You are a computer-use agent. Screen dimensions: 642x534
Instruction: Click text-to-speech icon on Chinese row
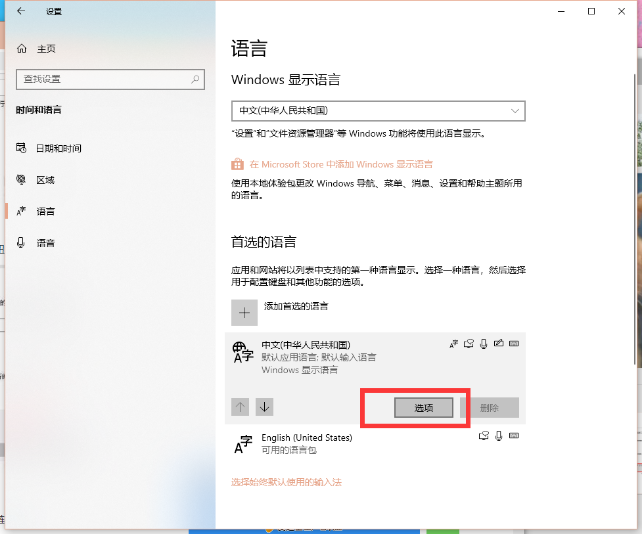pos(469,344)
